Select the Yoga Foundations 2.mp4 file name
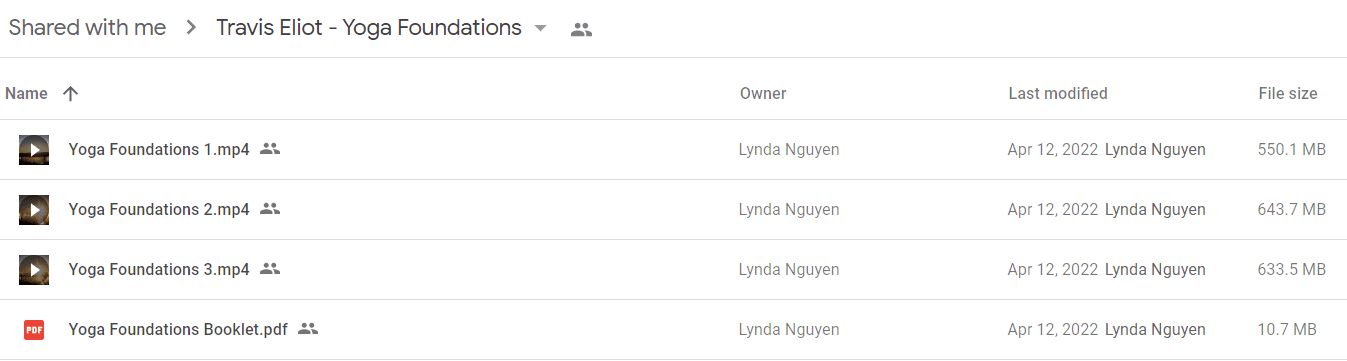The image size is (1347, 361). tap(159, 210)
